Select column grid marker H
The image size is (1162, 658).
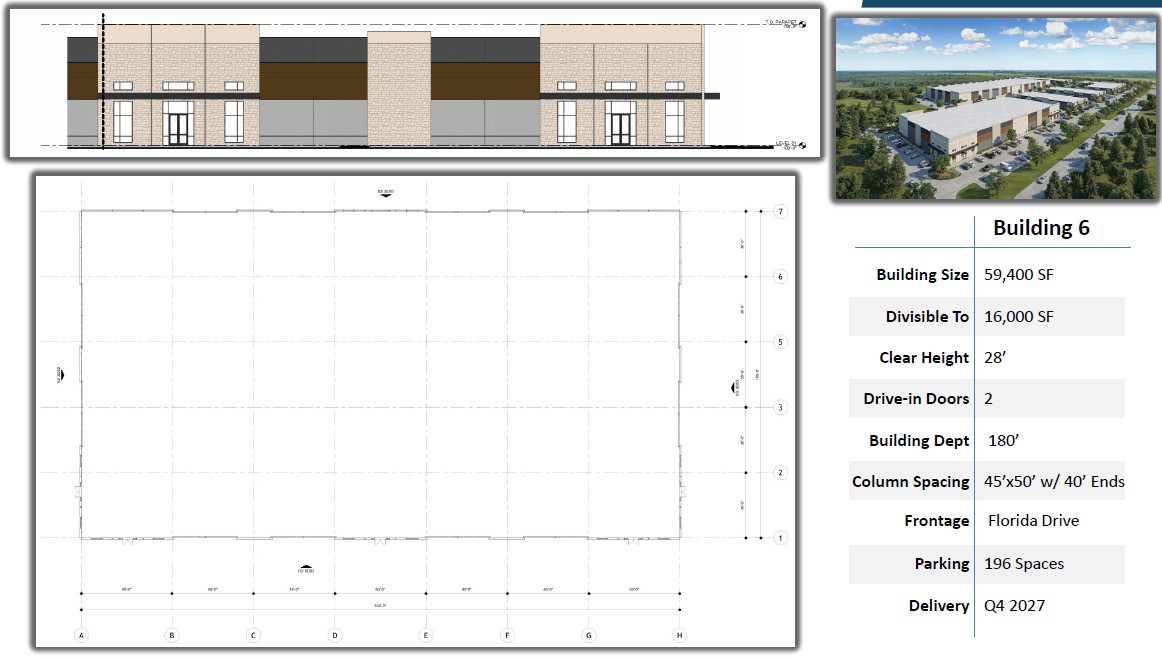680,635
